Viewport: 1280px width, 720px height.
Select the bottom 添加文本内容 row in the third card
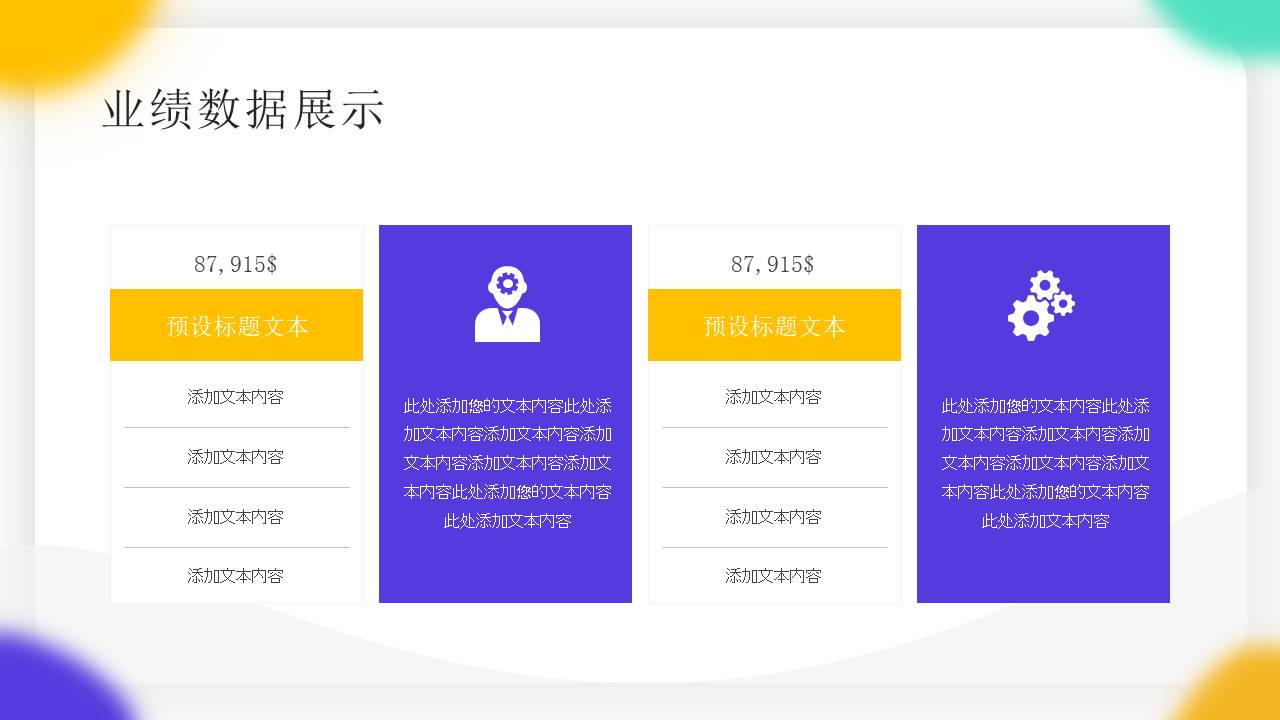[x=773, y=576]
